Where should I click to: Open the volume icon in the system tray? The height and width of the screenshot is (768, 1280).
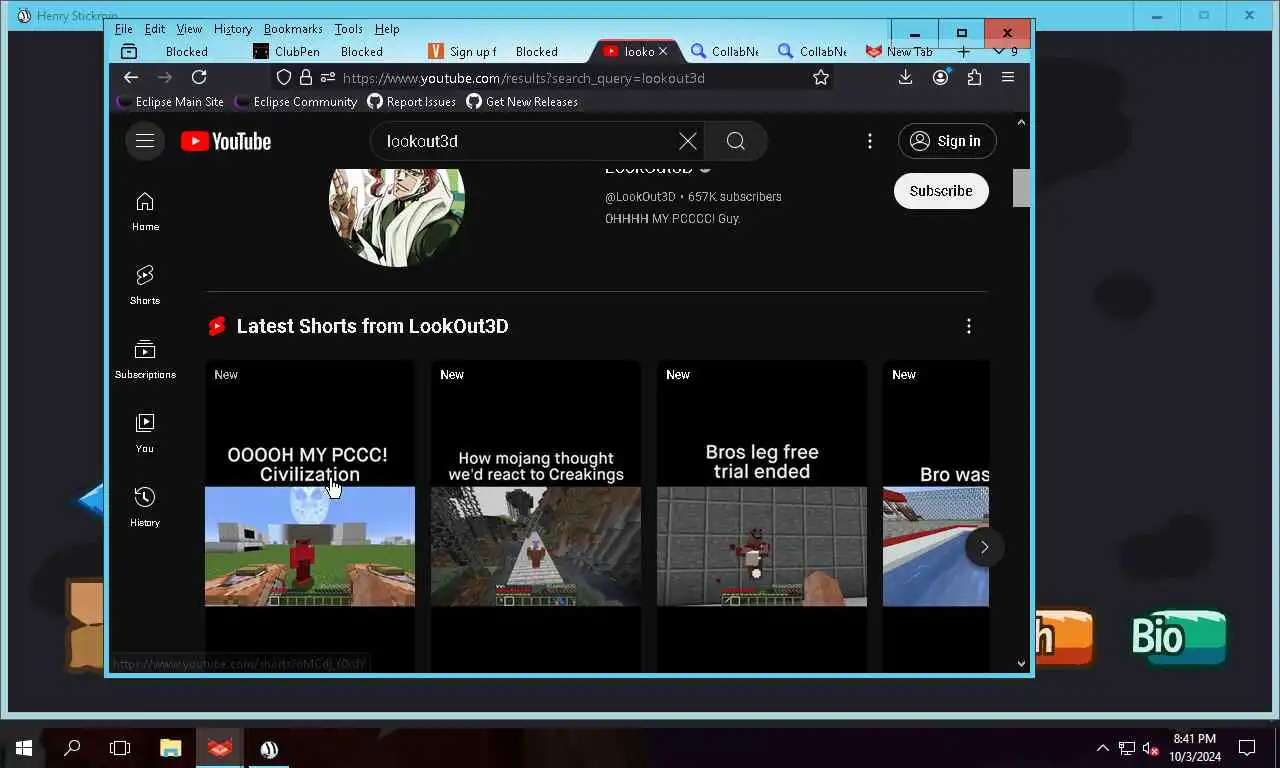point(1151,748)
